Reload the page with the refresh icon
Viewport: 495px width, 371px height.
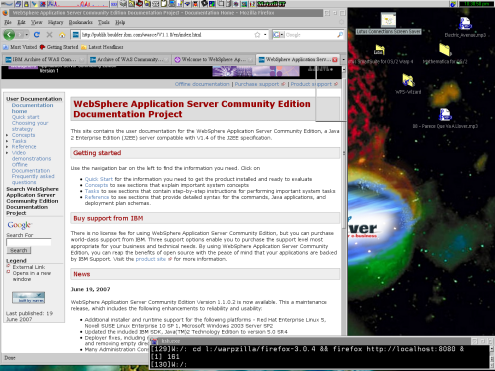(37, 34)
